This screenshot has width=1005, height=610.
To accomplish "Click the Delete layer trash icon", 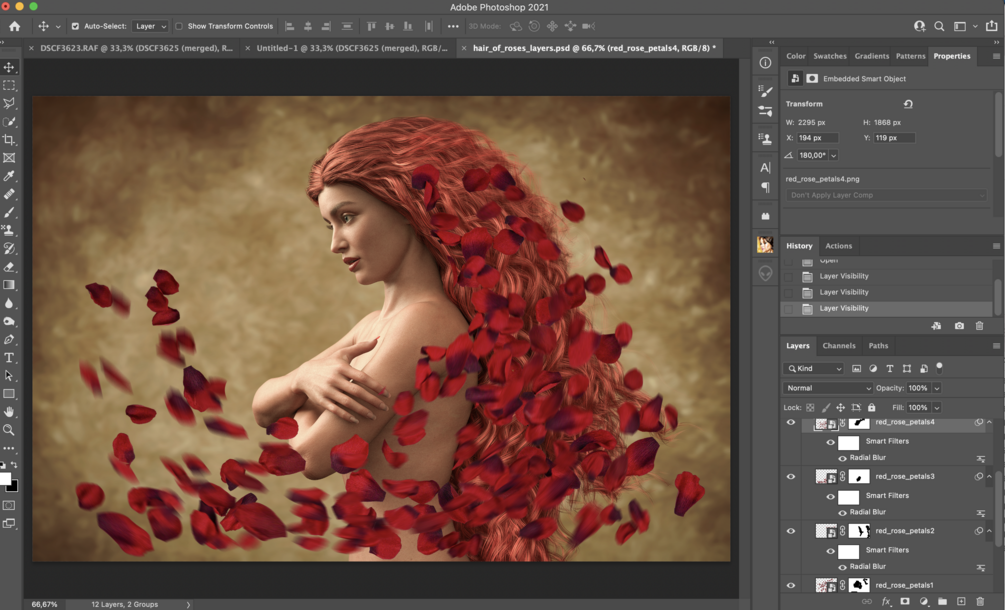I will (x=980, y=602).
